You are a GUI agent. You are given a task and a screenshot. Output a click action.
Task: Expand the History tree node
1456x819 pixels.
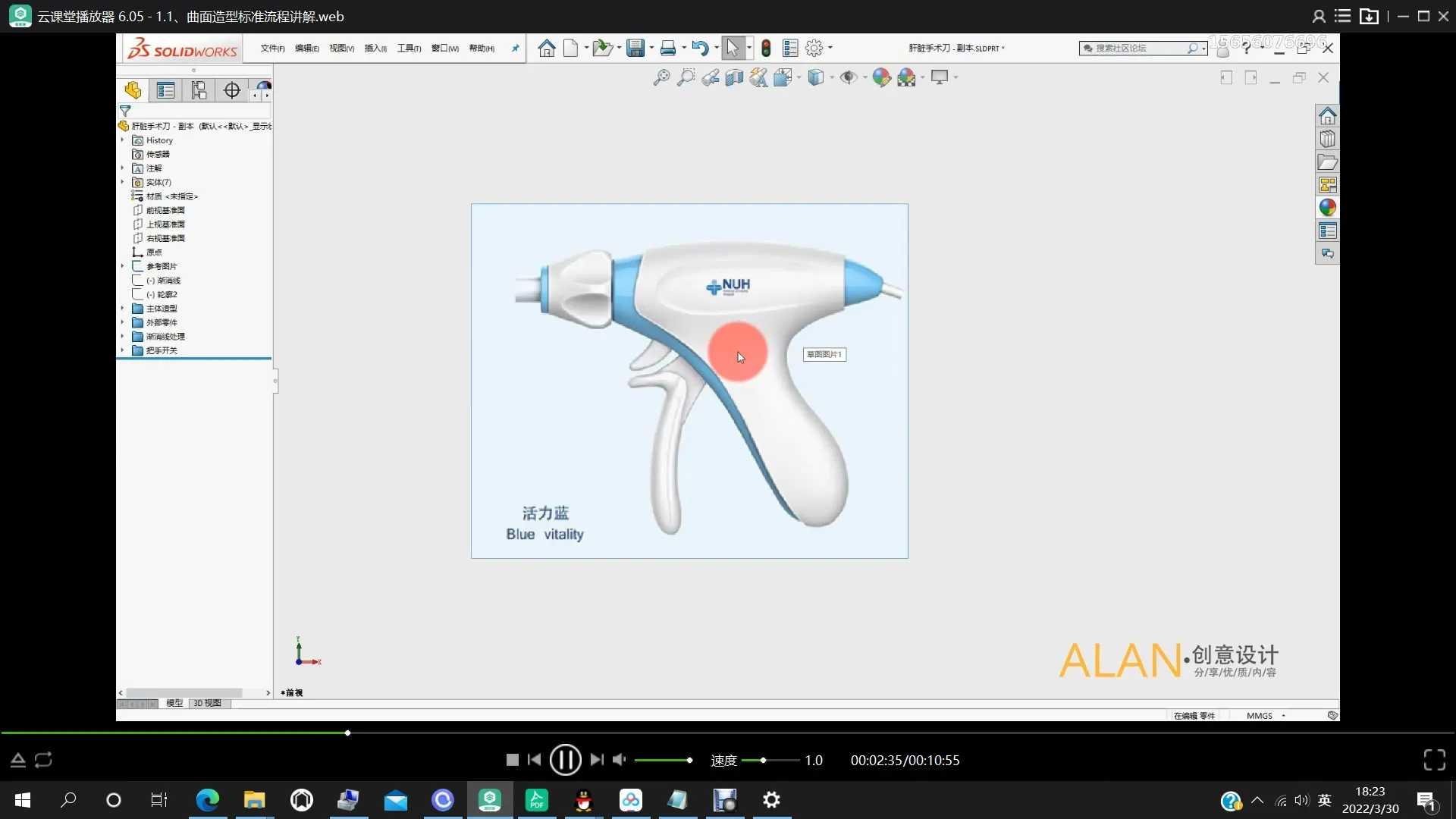122,140
